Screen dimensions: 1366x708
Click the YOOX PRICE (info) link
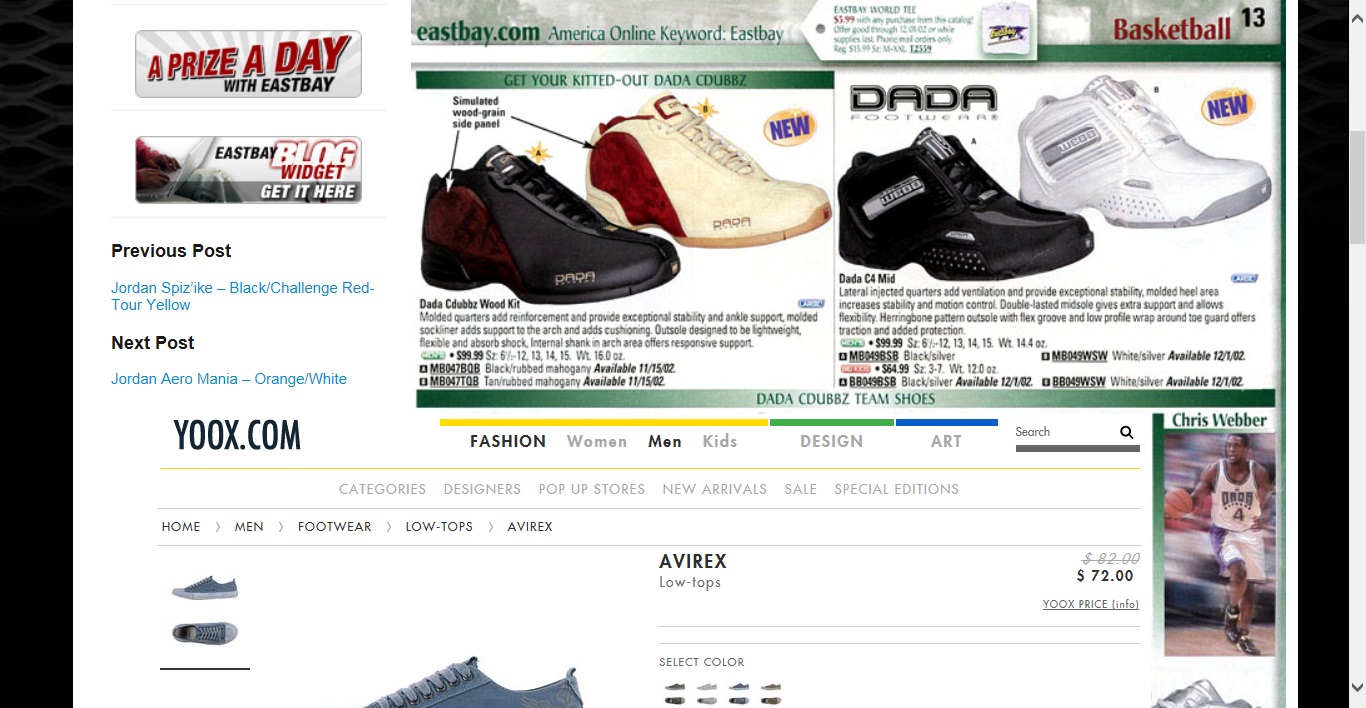coord(1090,605)
